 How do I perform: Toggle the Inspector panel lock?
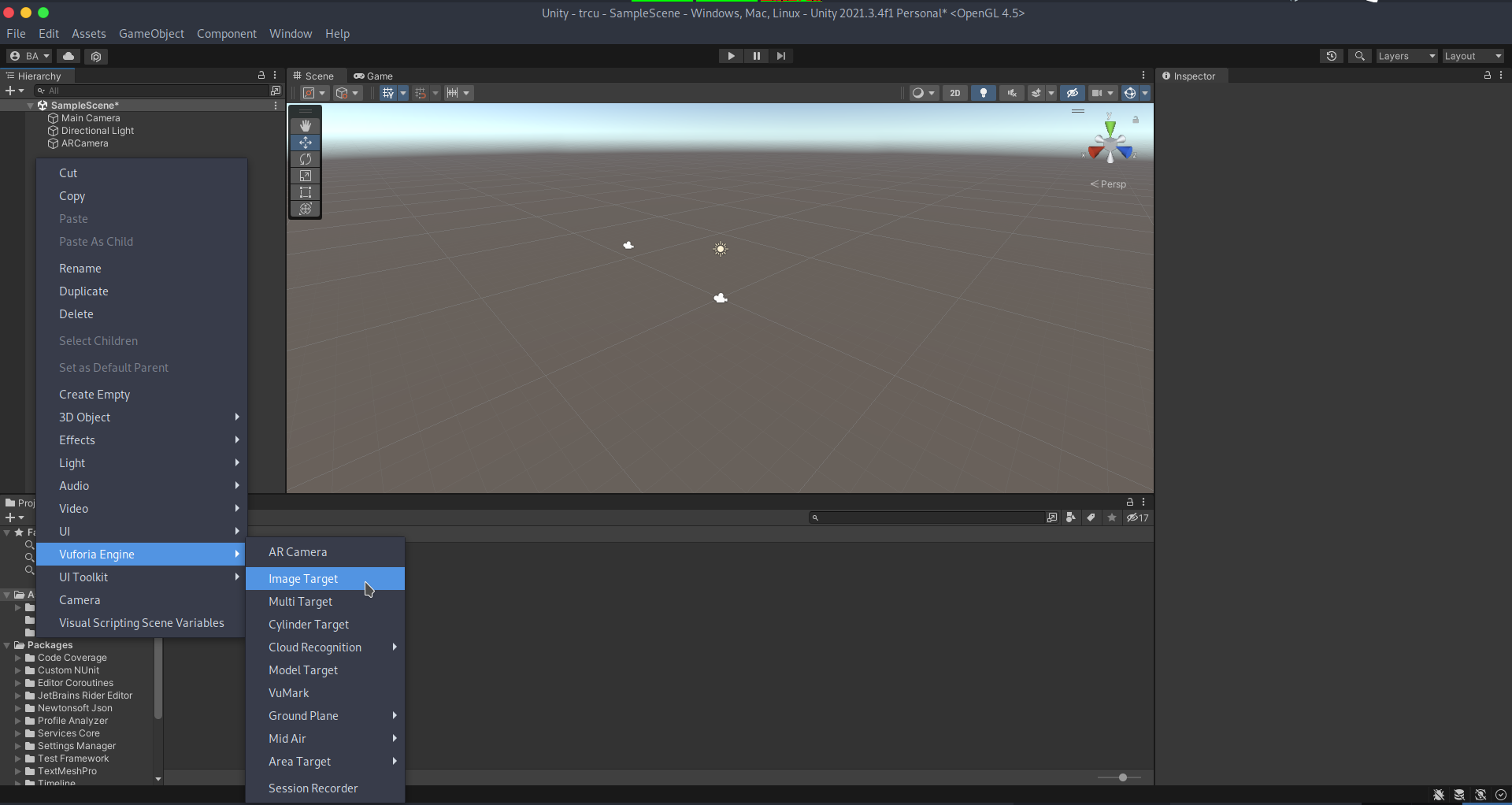1488,76
